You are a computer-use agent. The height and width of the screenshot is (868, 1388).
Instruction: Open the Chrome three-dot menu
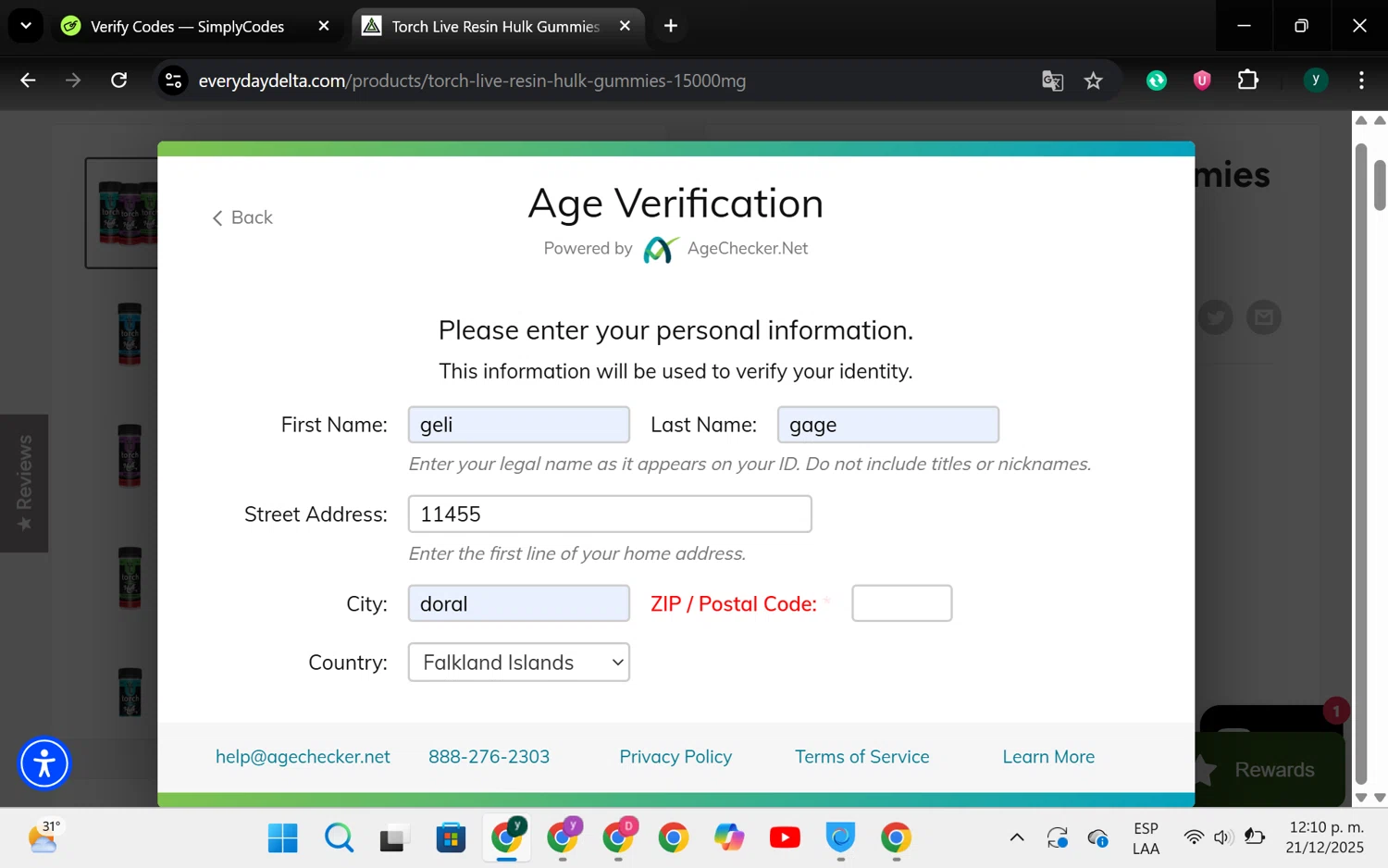click(1361, 81)
